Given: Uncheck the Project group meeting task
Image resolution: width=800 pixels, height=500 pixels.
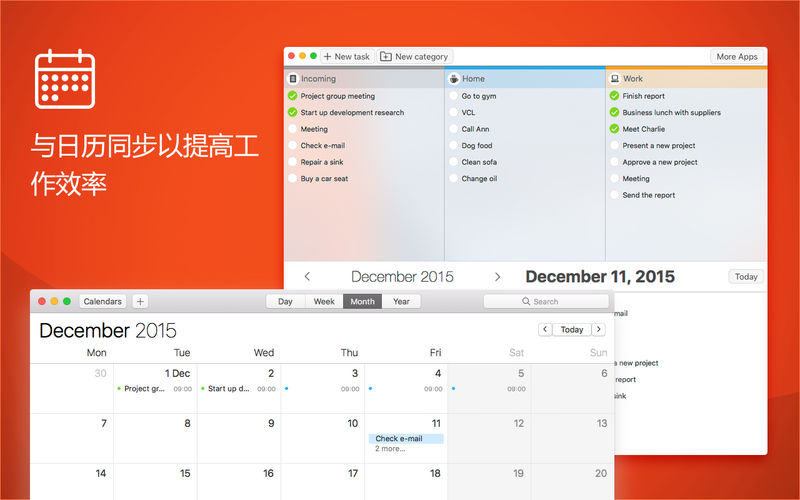Looking at the screenshot, I should (x=292, y=95).
